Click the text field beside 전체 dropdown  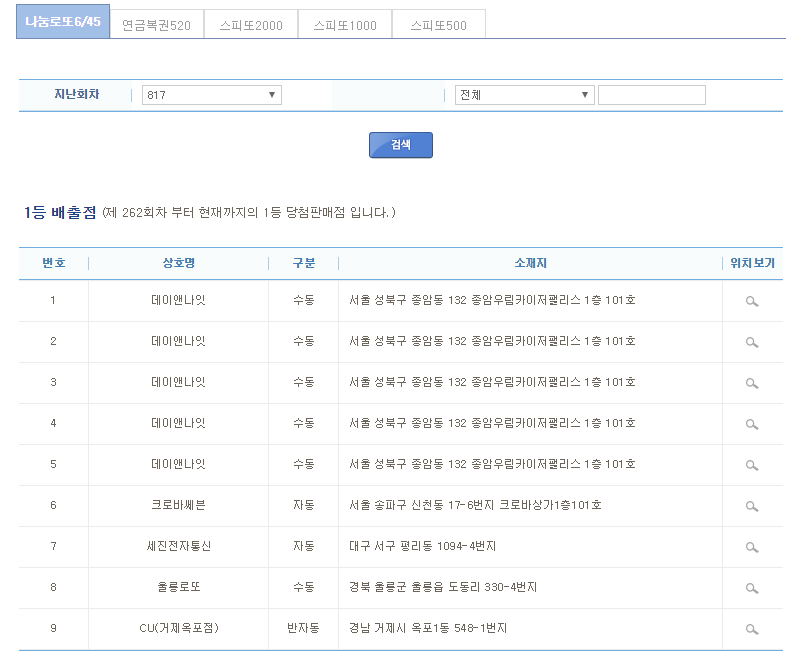[x=651, y=95]
